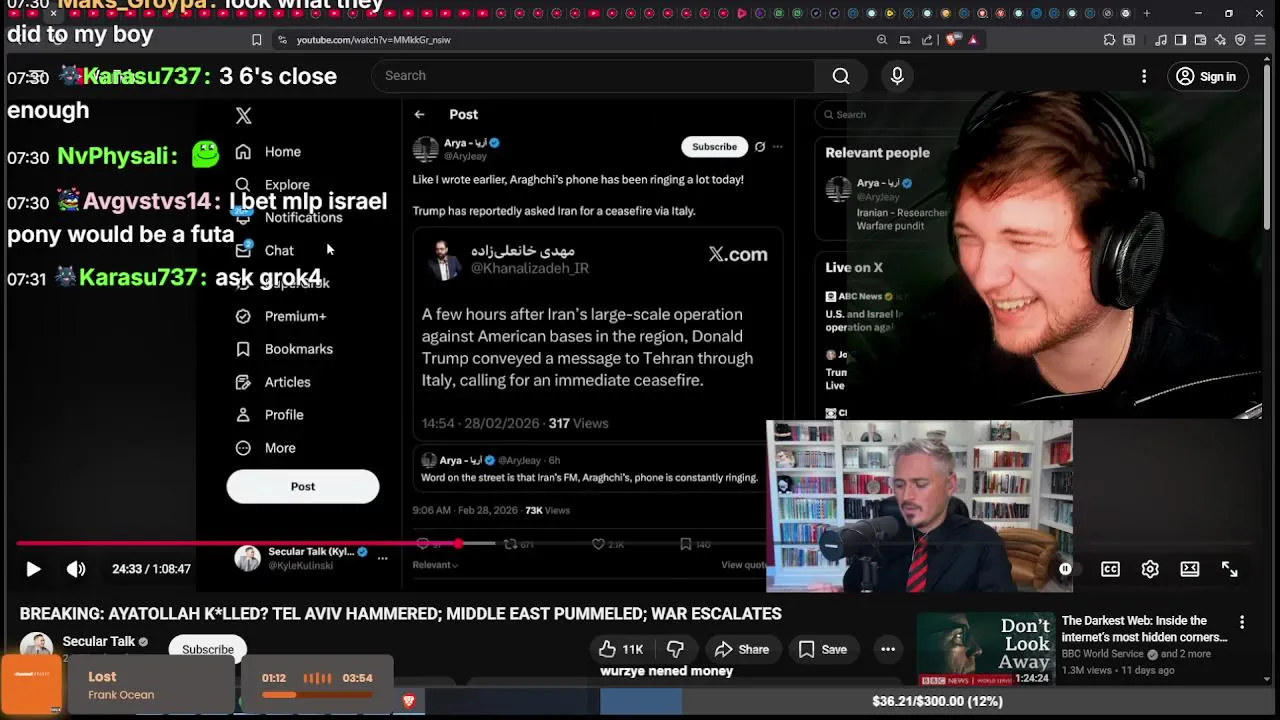The height and width of the screenshot is (720, 1280).
Task: Open Secular Talk channel name link
Action: coord(99,641)
